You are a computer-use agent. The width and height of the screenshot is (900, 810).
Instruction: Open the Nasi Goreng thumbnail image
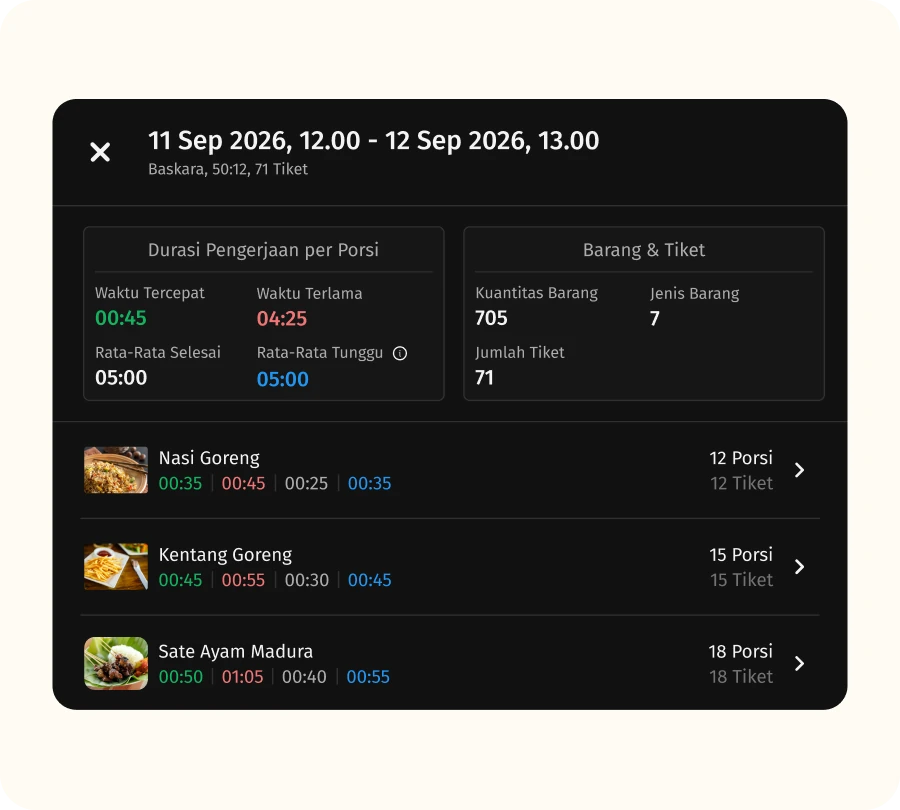click(x=116, y=470)
